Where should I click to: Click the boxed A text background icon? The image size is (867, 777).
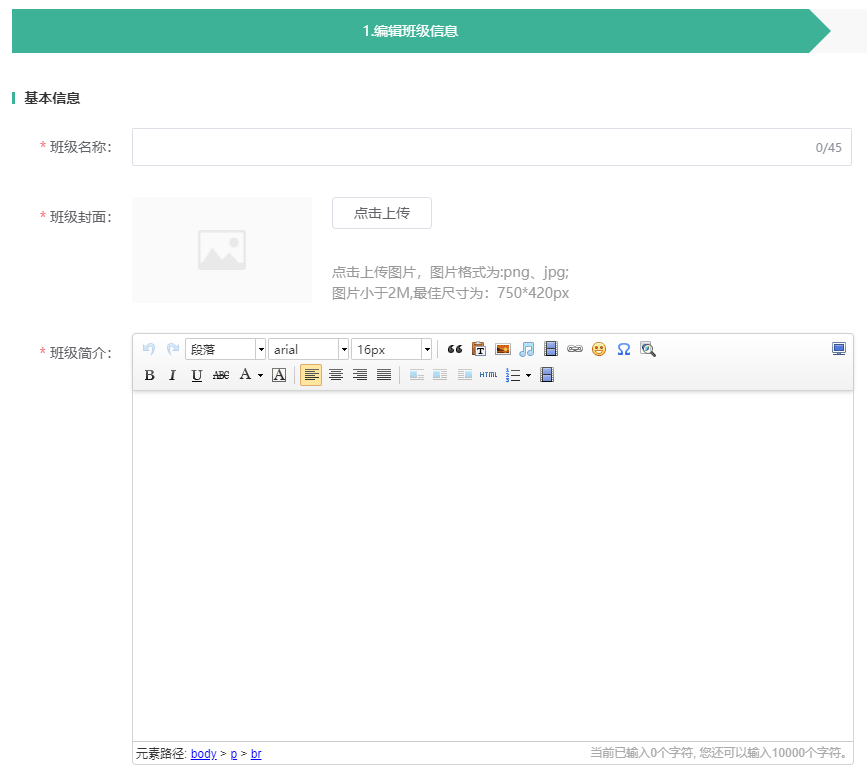pos(279,375)
